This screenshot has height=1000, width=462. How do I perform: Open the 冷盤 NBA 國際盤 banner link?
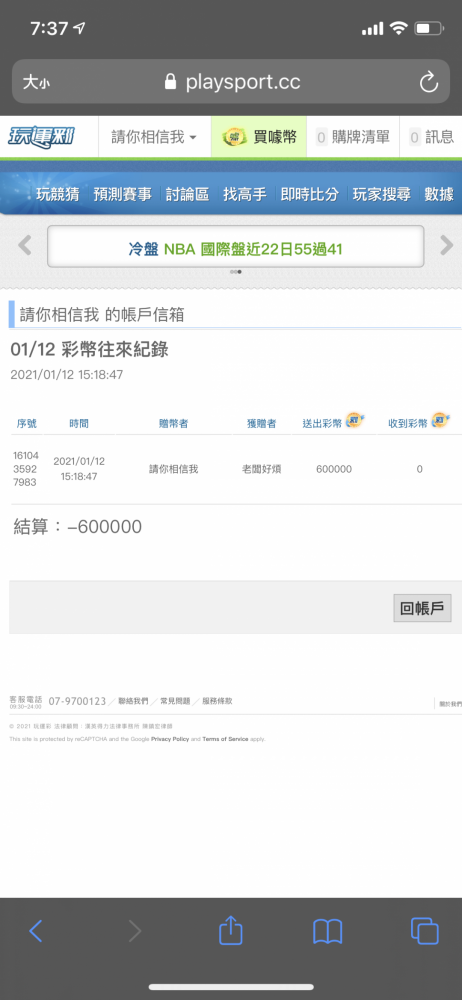(x=235, y=249)
